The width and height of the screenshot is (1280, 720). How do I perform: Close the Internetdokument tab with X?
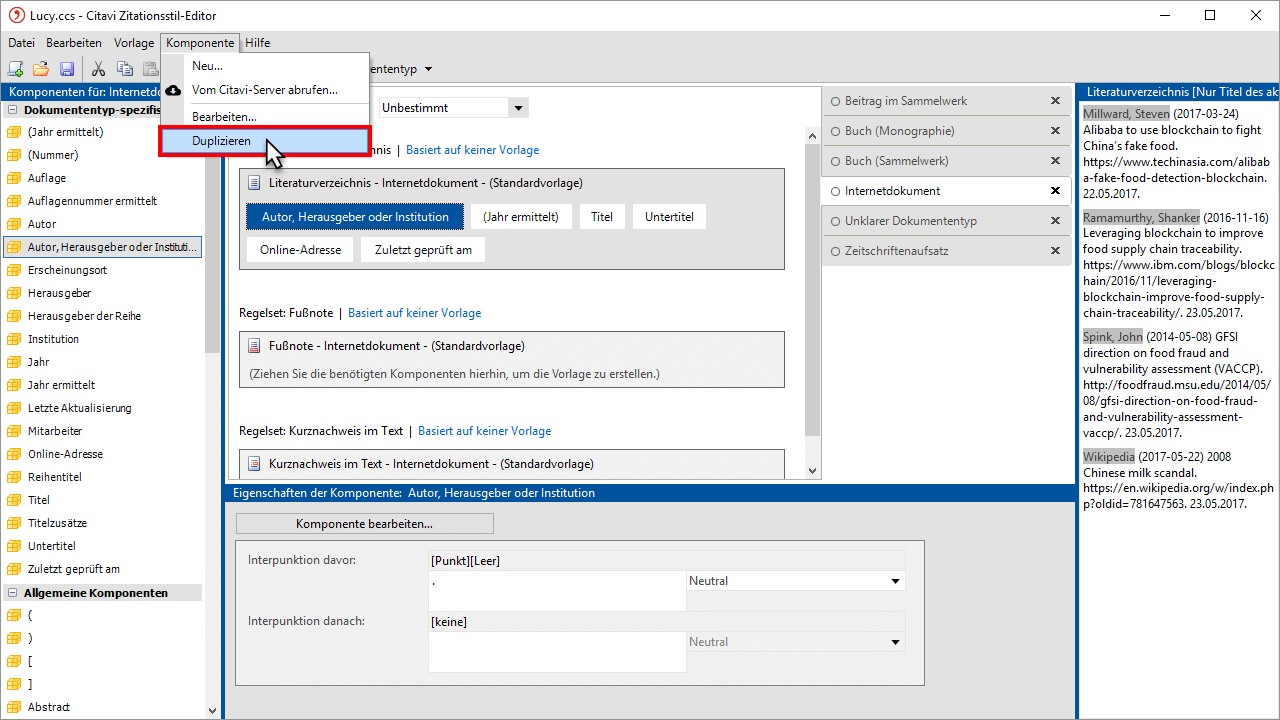click(1055, 191)
